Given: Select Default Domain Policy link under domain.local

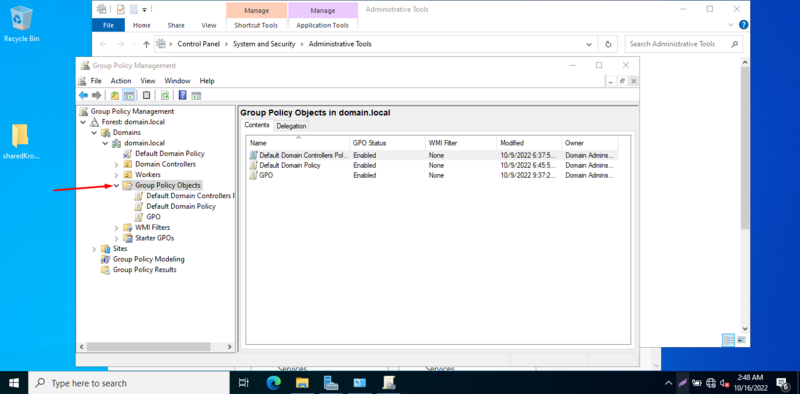Looking at the screenshot, I should tap(169, 154).
